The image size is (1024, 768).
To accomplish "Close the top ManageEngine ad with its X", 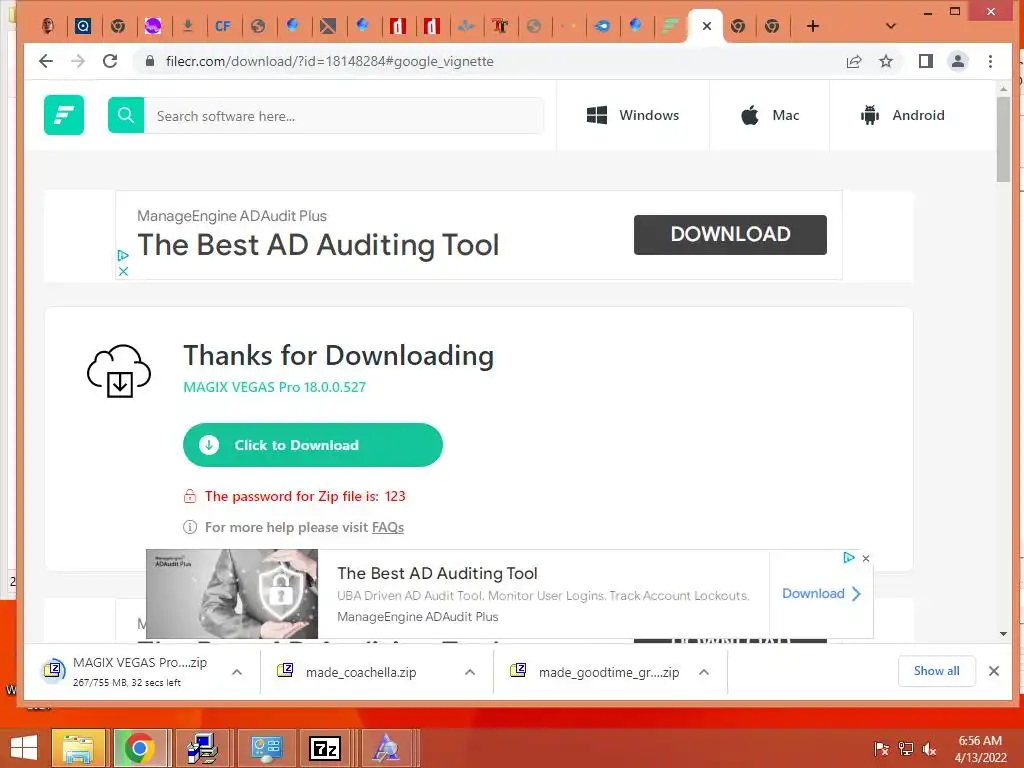I will click(x=123, y=271).
